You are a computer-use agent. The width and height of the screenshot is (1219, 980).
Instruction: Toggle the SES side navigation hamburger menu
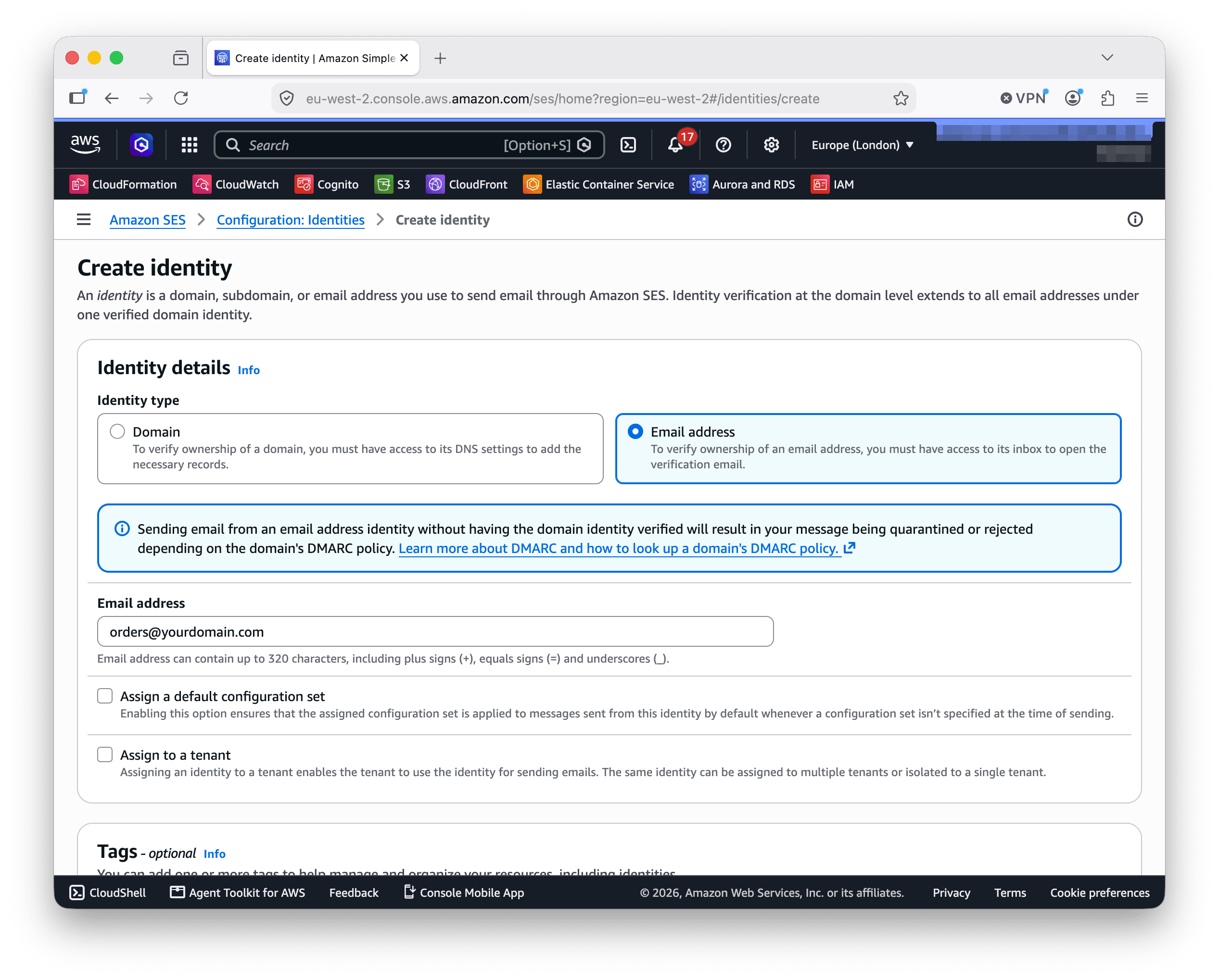[x=84, y=219]
